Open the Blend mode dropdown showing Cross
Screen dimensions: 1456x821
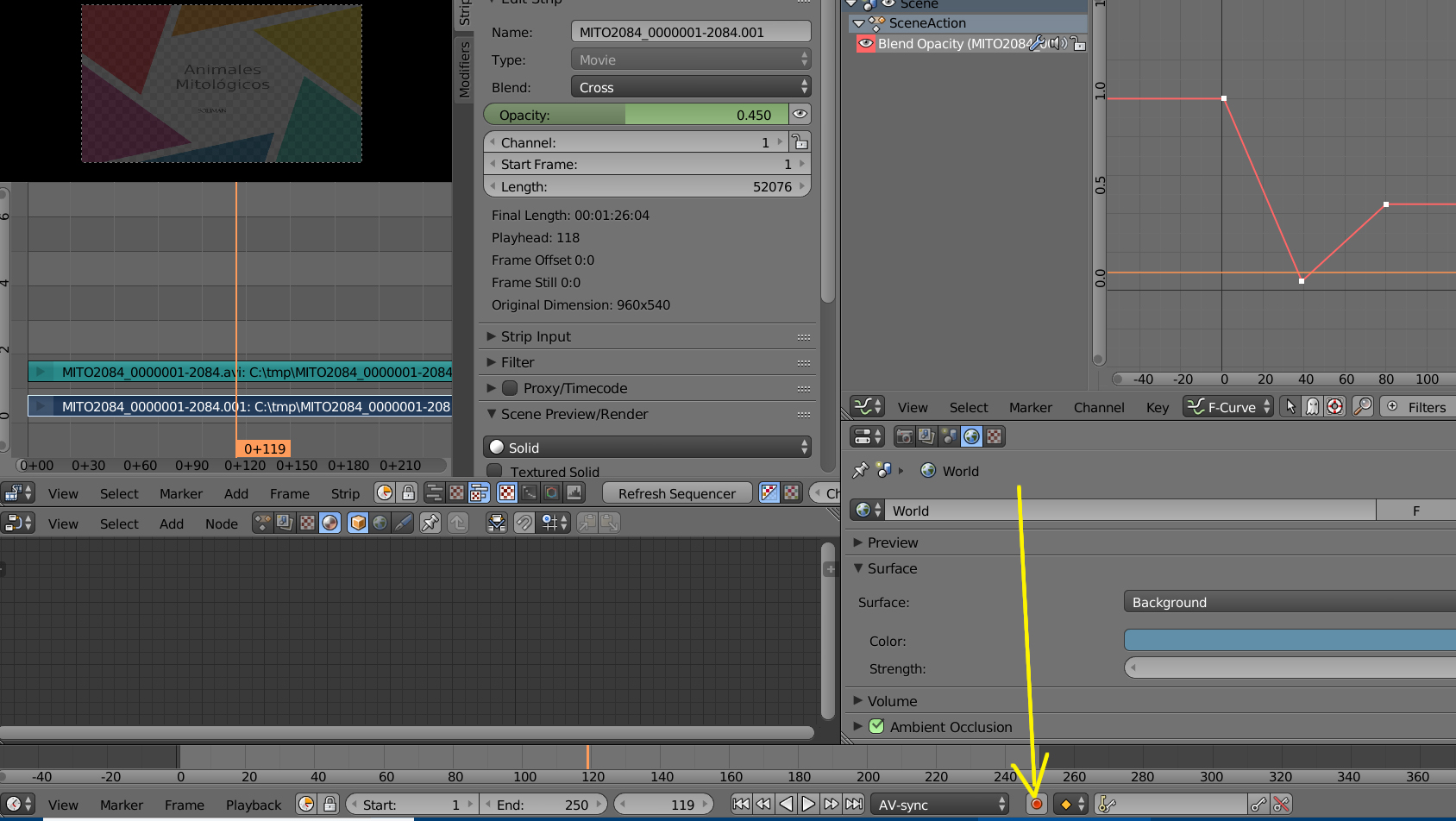click(x=690, y=87)
